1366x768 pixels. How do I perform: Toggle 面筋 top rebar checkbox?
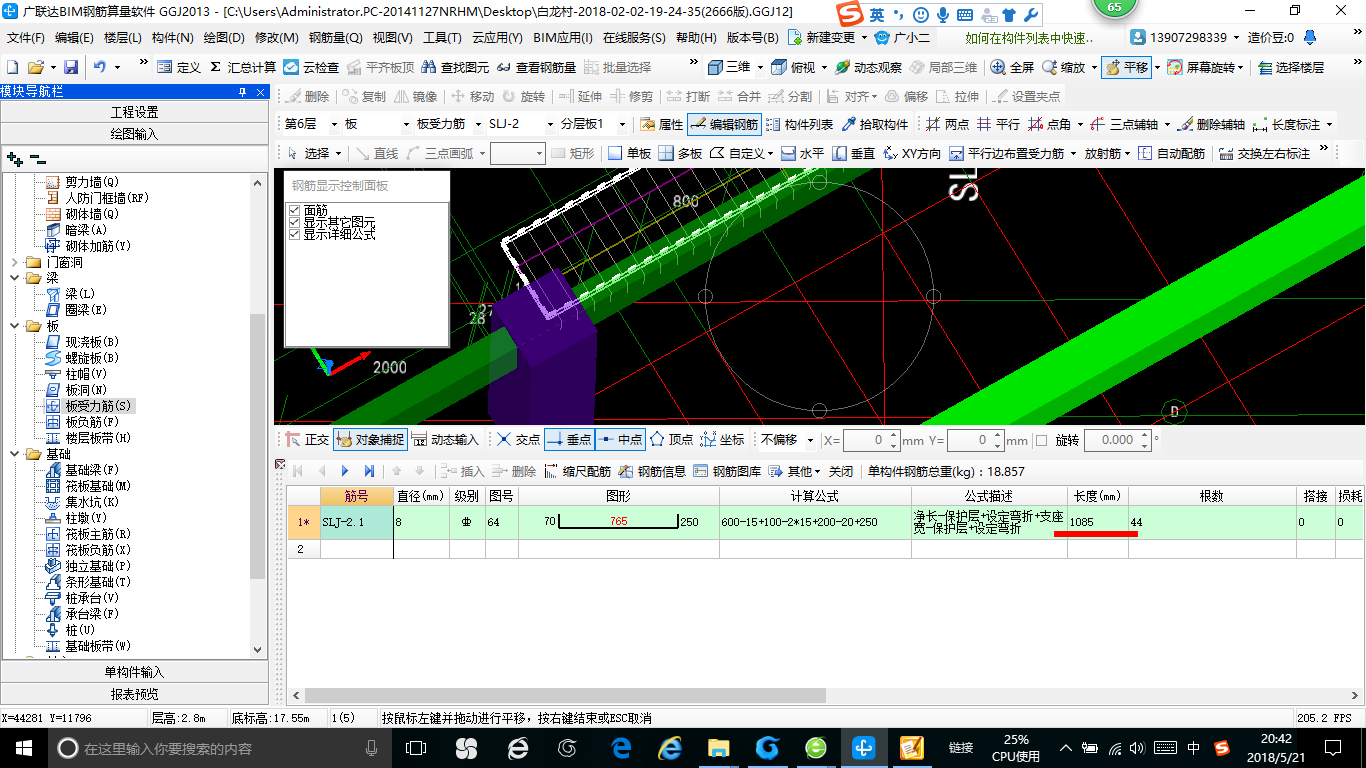pos(294,211)
